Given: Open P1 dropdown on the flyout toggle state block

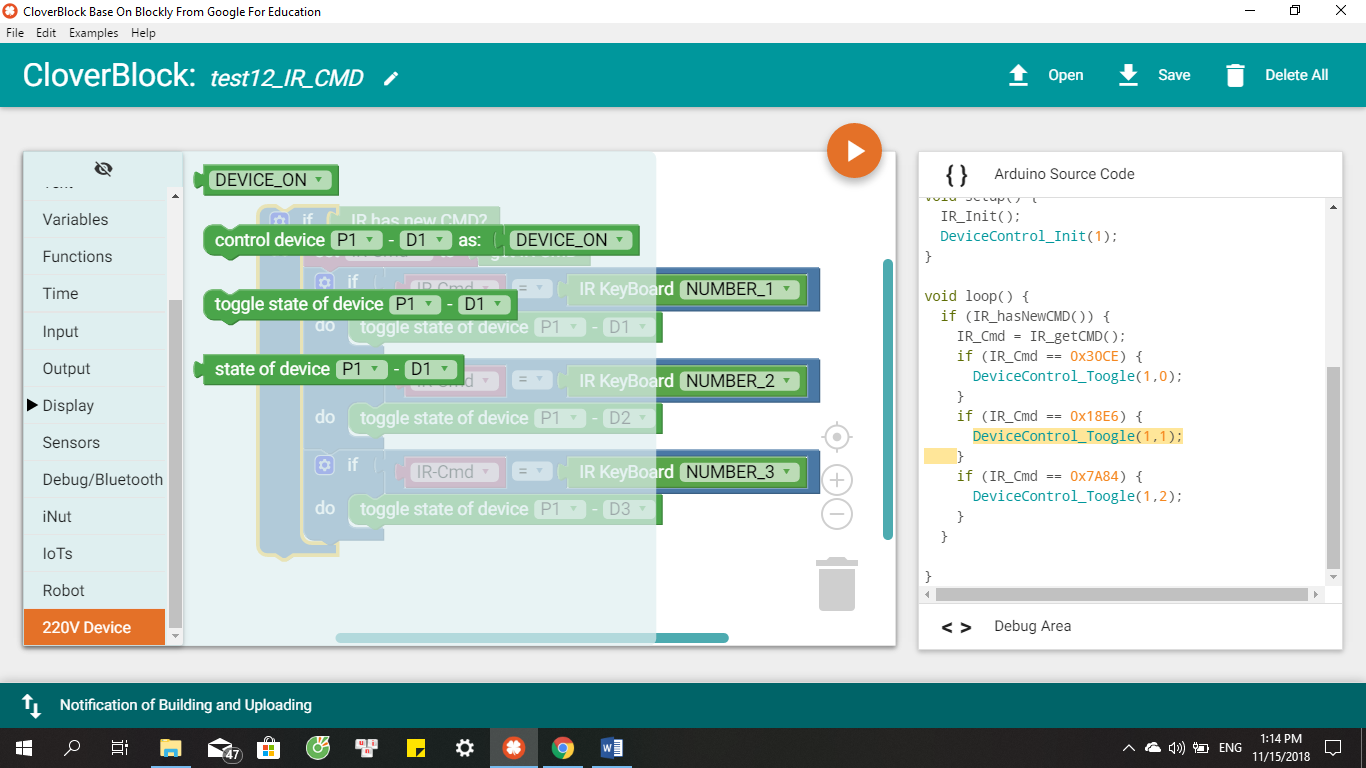Looking at the screenshot, I should (416, 304).
